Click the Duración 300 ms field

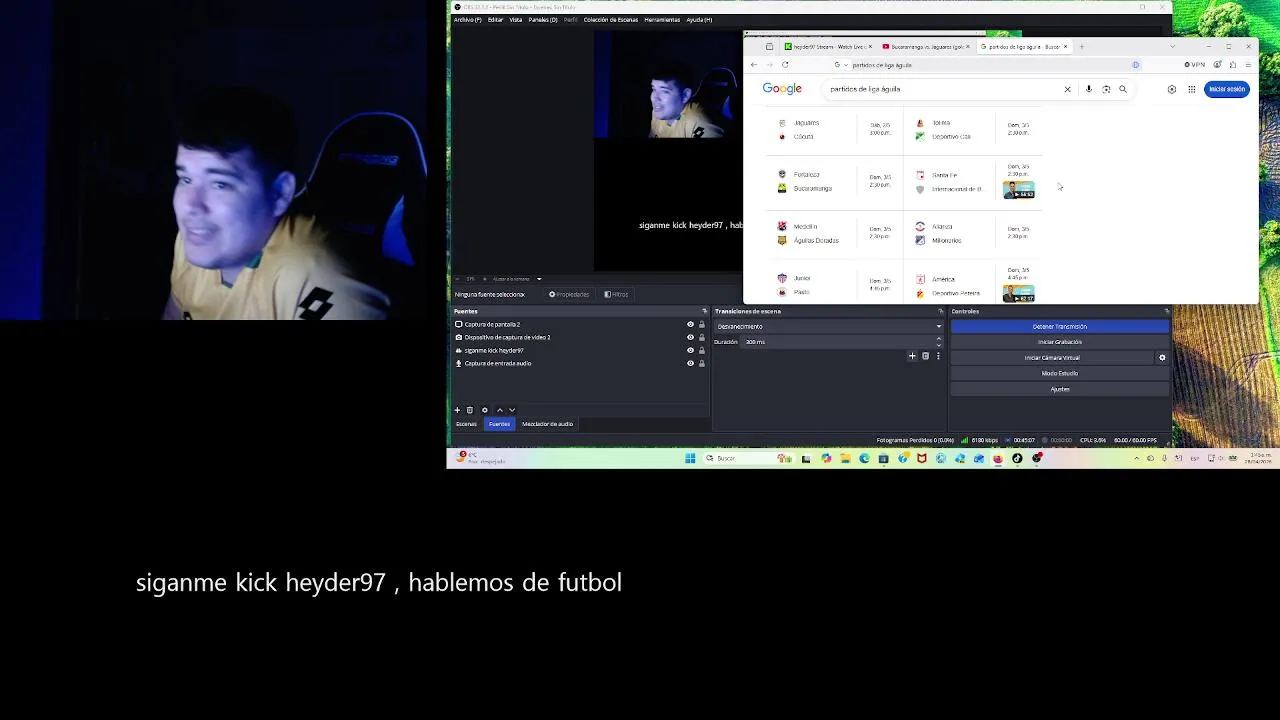837,342
